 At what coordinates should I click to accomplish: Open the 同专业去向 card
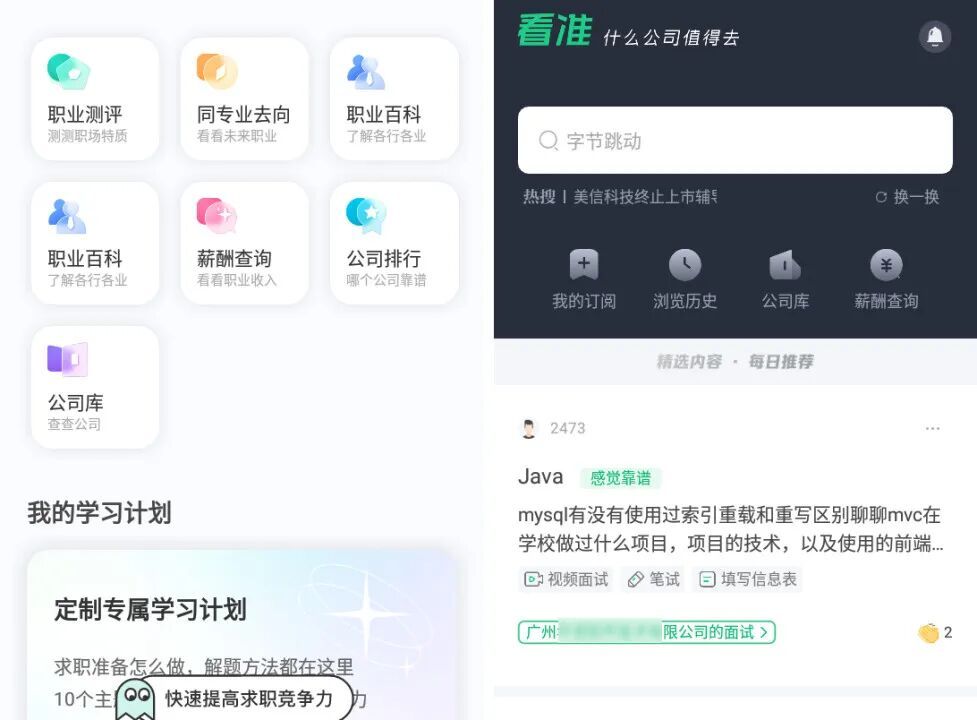(x=244, y=99)
